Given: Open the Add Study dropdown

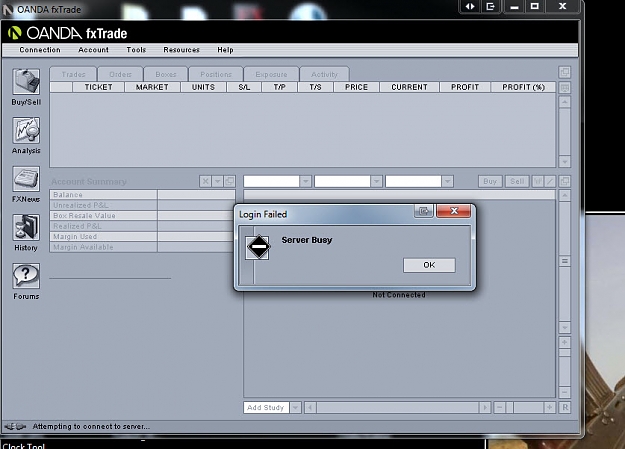Looking at the screenshot, I should (272, 408).
